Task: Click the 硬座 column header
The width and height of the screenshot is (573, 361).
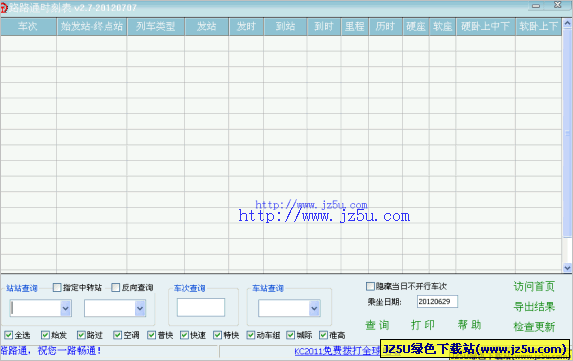Action: pyautogui.click(x=416, y=26)
